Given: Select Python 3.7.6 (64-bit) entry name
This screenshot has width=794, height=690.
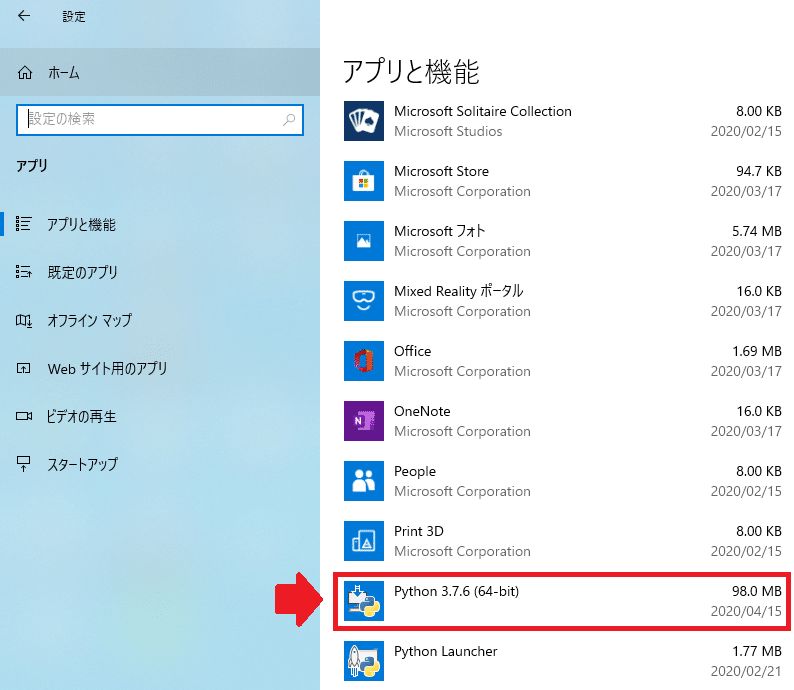Looking at the screenshot, I should 456,591.
